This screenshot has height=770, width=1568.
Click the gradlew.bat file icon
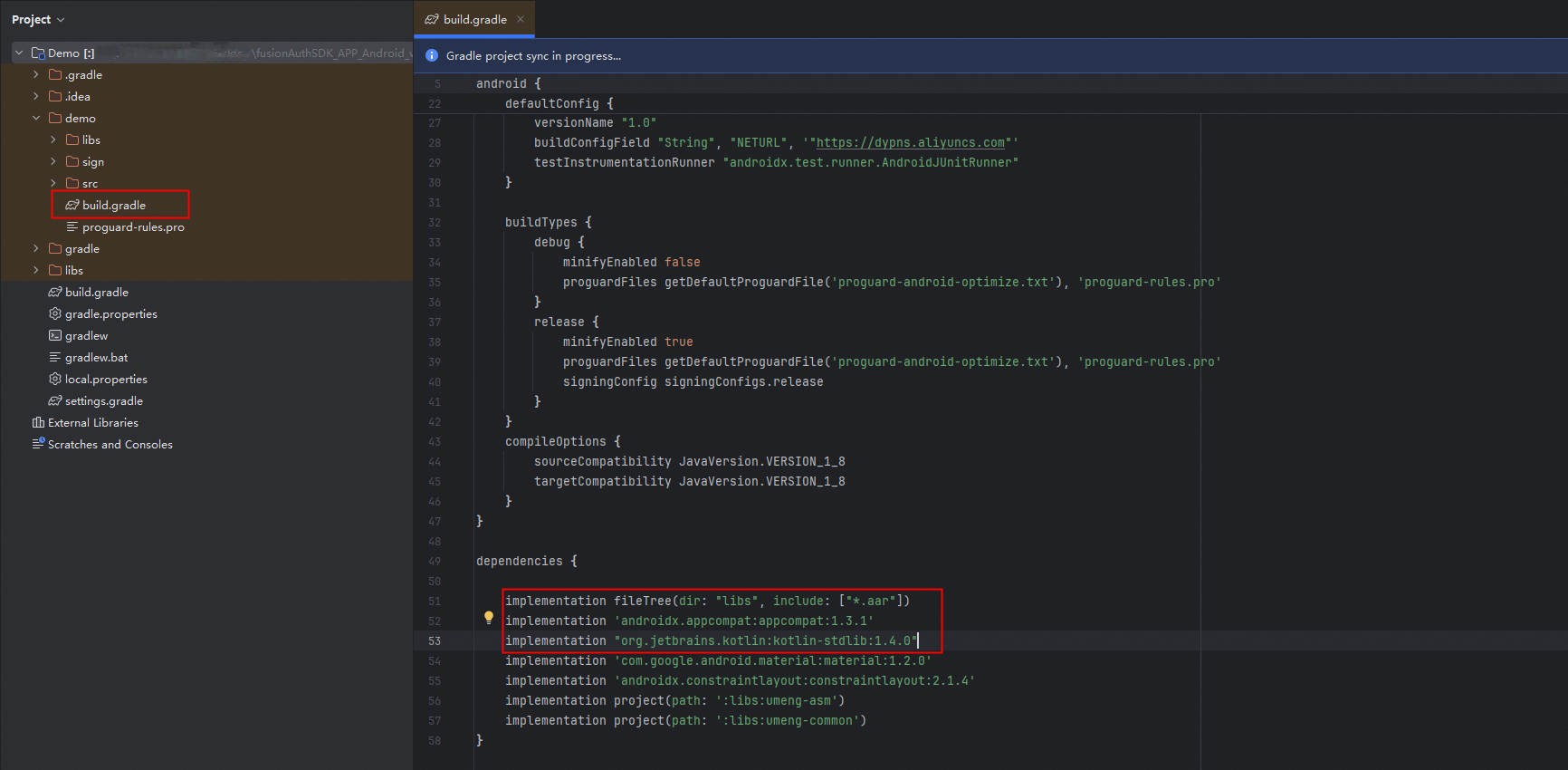55,357
